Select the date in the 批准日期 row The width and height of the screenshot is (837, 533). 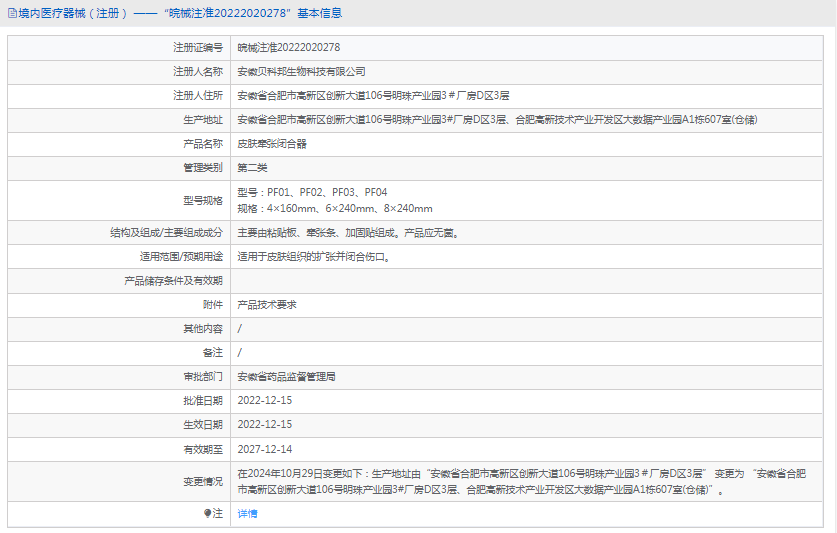pyautogui.click(x=265, y=401)
